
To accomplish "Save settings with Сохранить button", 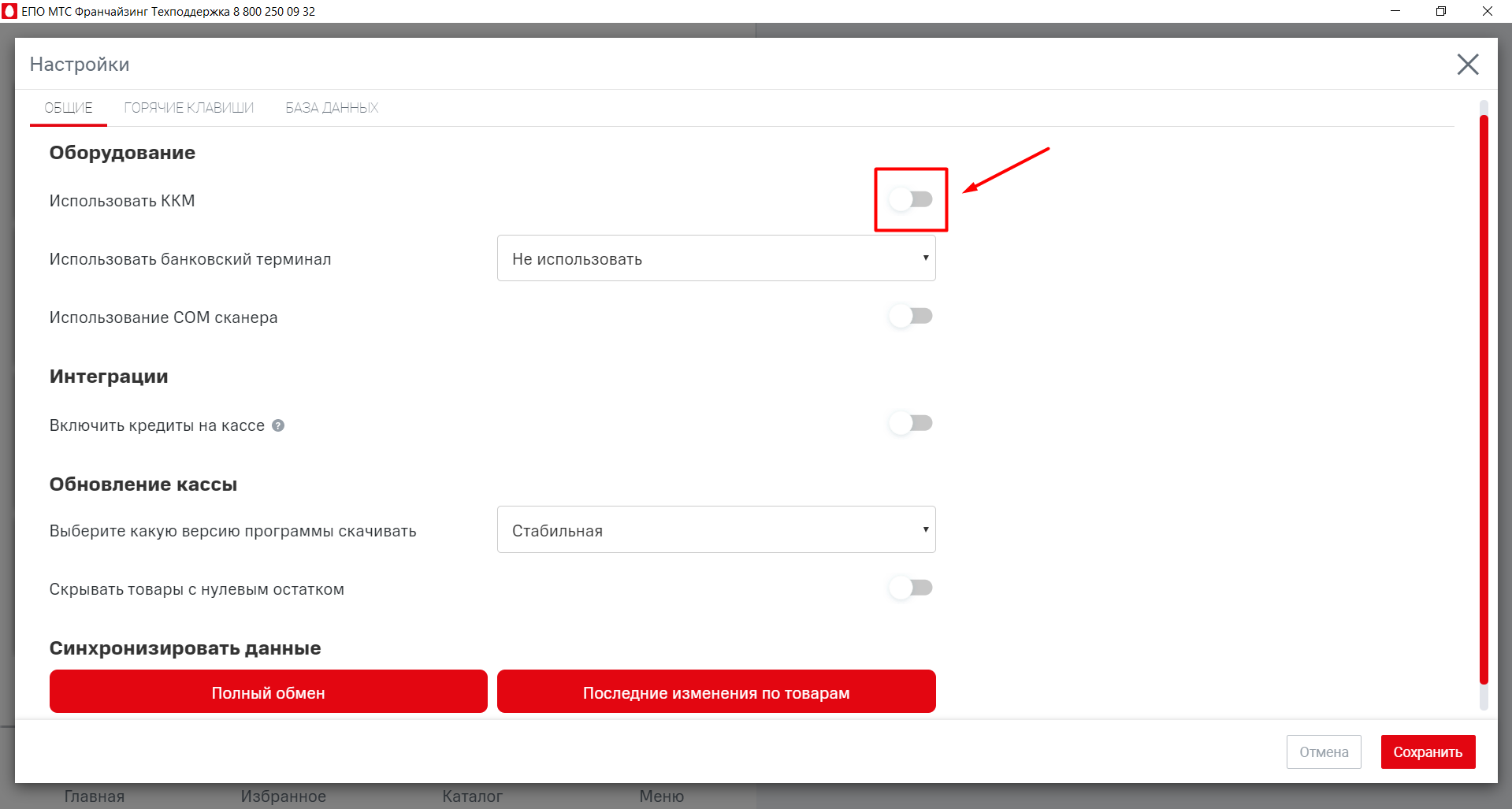I will coord(1427,751).
